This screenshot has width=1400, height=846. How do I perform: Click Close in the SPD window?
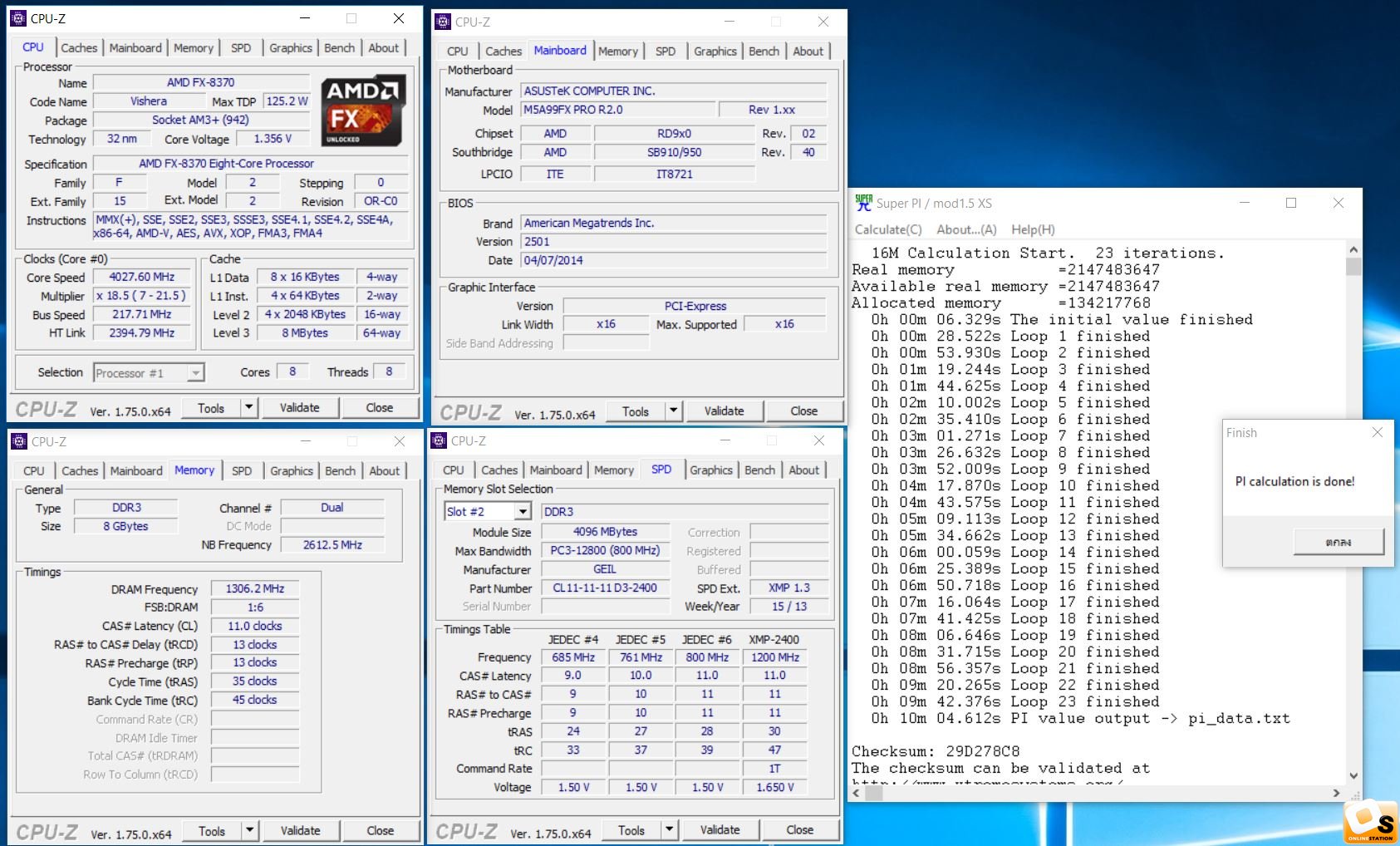tap(800, 830)
